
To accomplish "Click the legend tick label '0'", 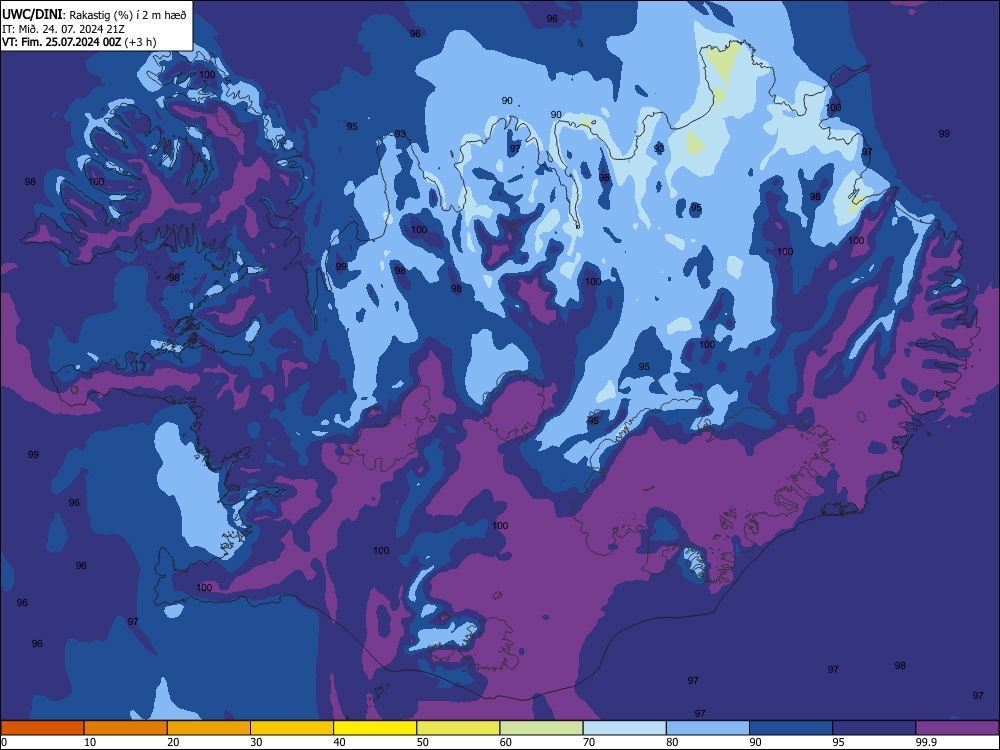I will coord(4,742).
